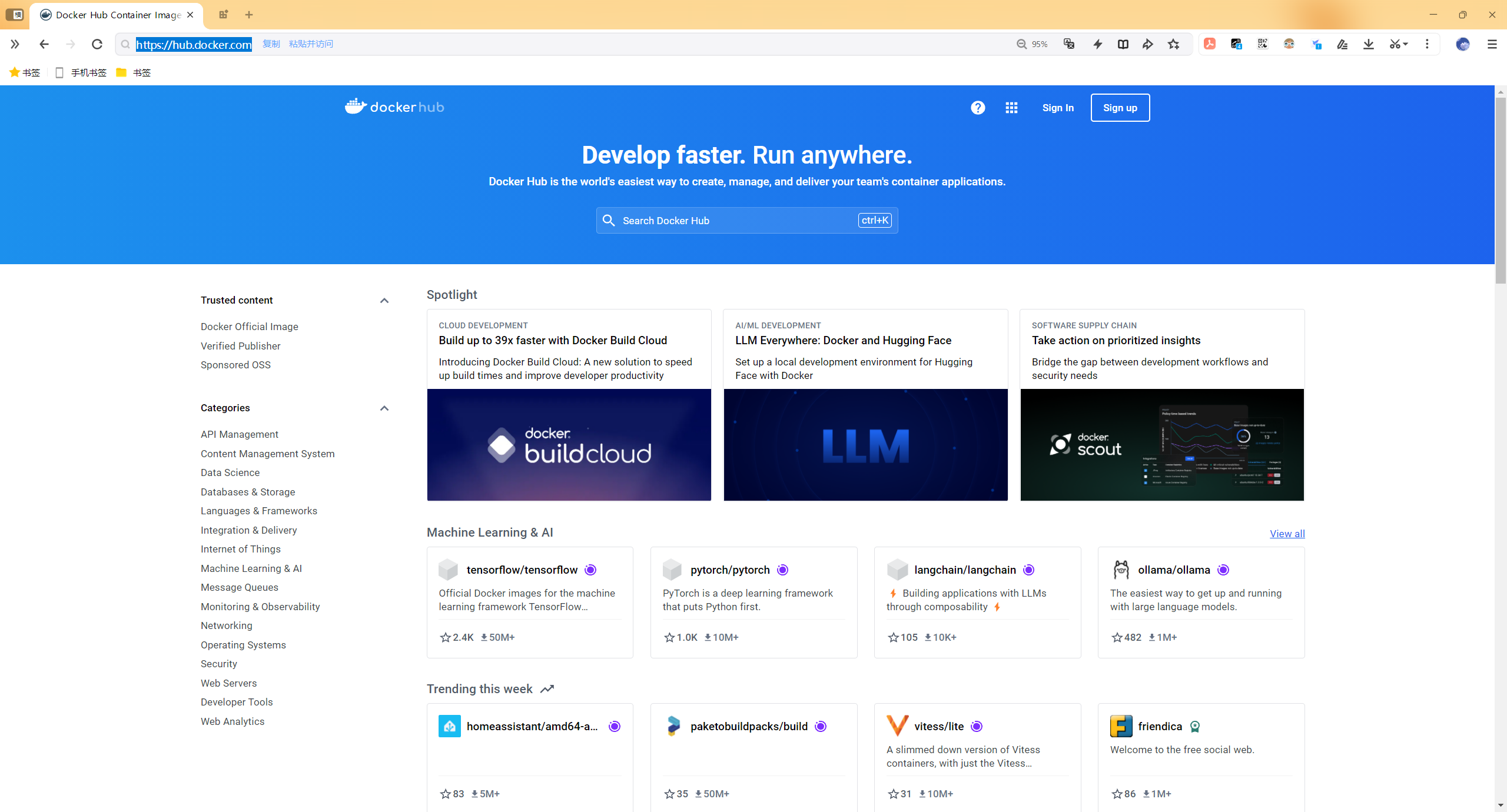
Task: Click the red PDF extension icon
Action: point(1210,44)
